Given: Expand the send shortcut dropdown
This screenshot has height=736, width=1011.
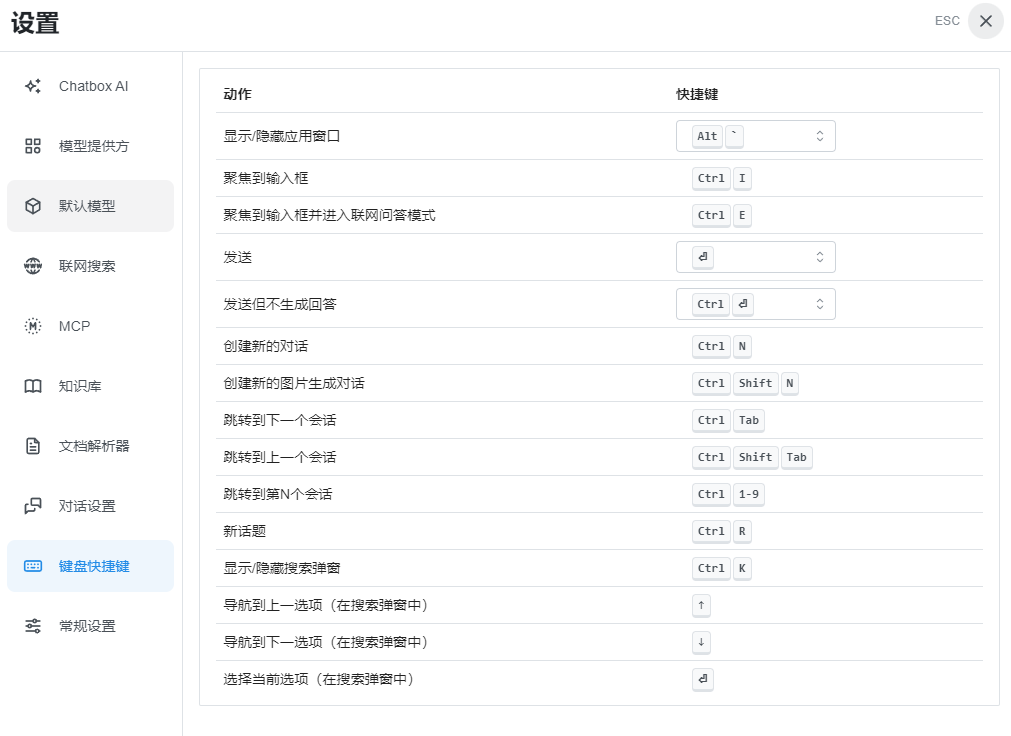Looking at the screenshot, I should coord(755,257).
